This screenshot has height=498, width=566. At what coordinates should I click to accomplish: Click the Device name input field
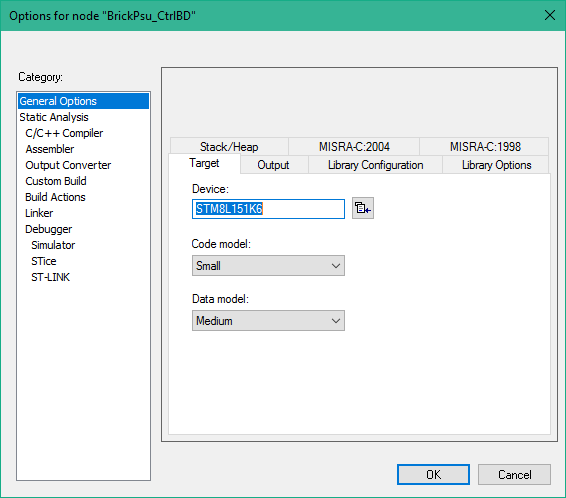click(x=268, y=209)
